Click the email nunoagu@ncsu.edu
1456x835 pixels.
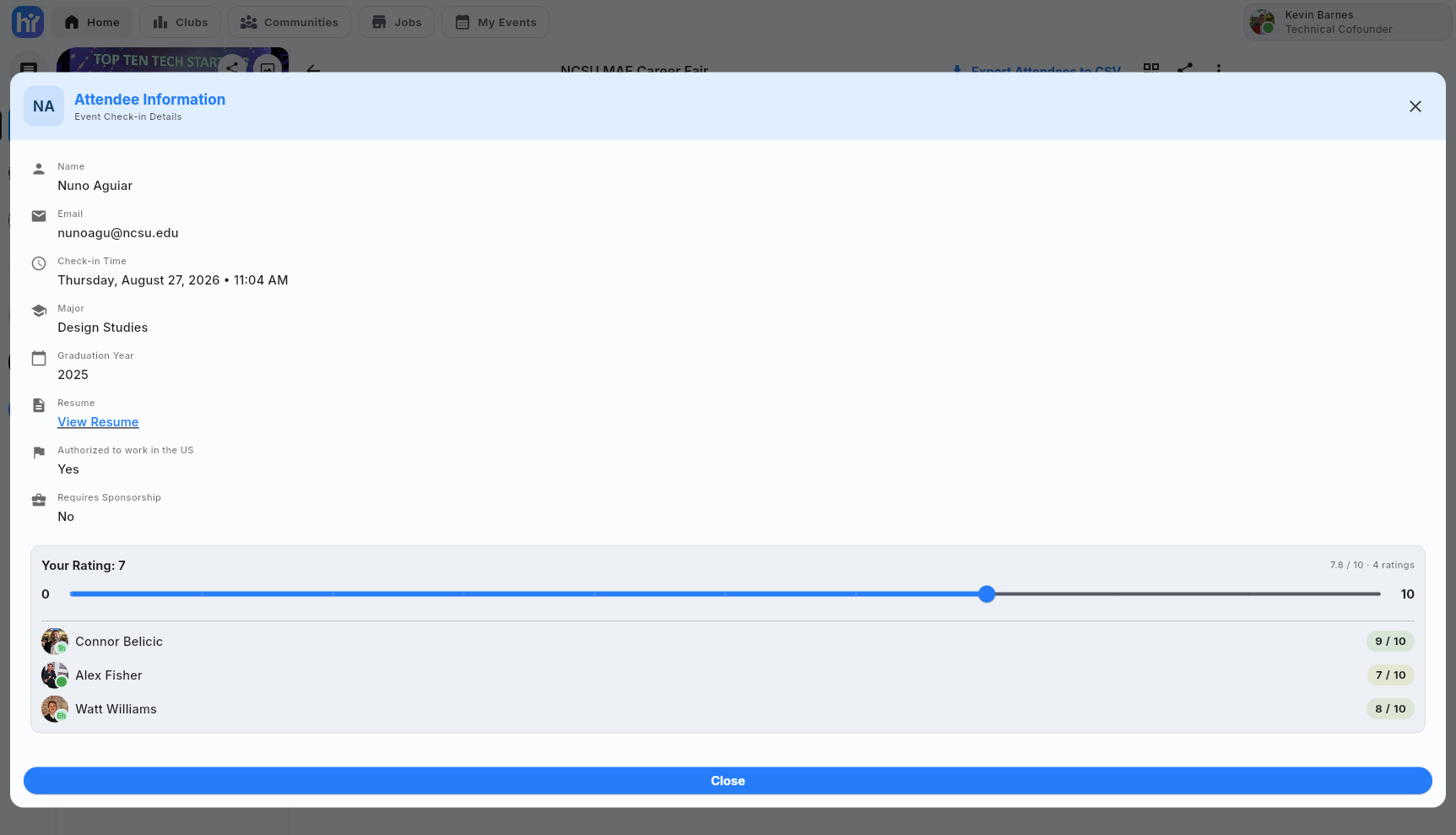coord(118,233)
